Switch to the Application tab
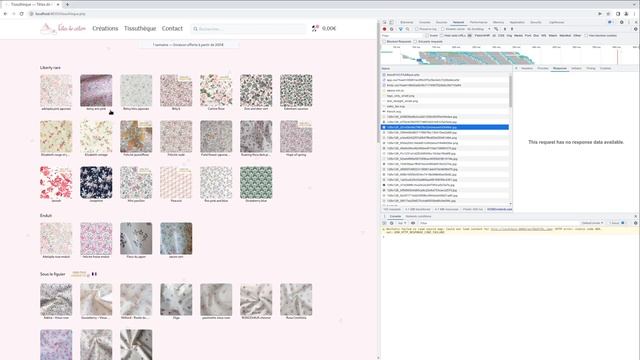640x360 pixels. [x=517, y=22]
